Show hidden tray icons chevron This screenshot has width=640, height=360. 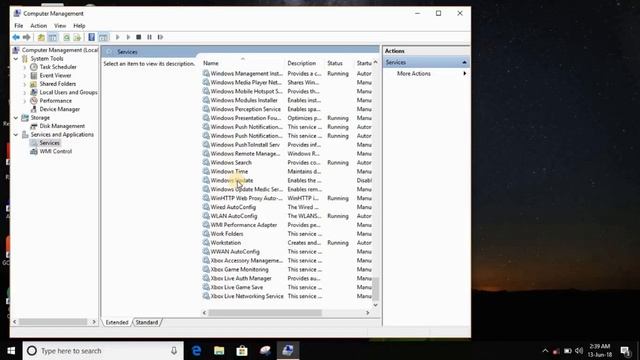click(x=545, y=351)
